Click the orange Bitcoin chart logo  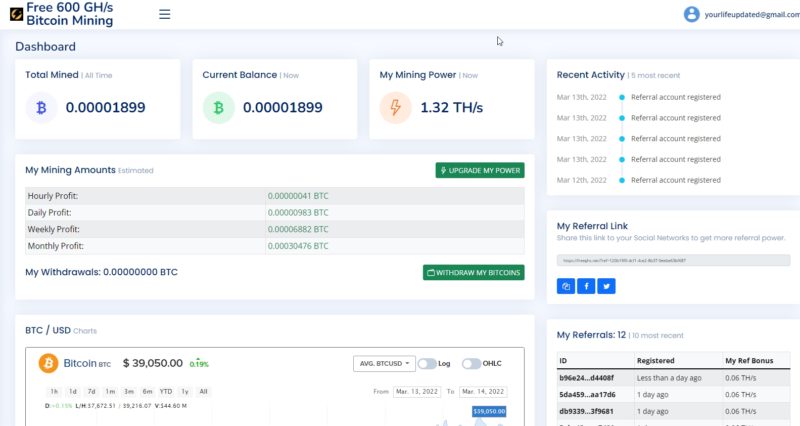pos(47,363)
